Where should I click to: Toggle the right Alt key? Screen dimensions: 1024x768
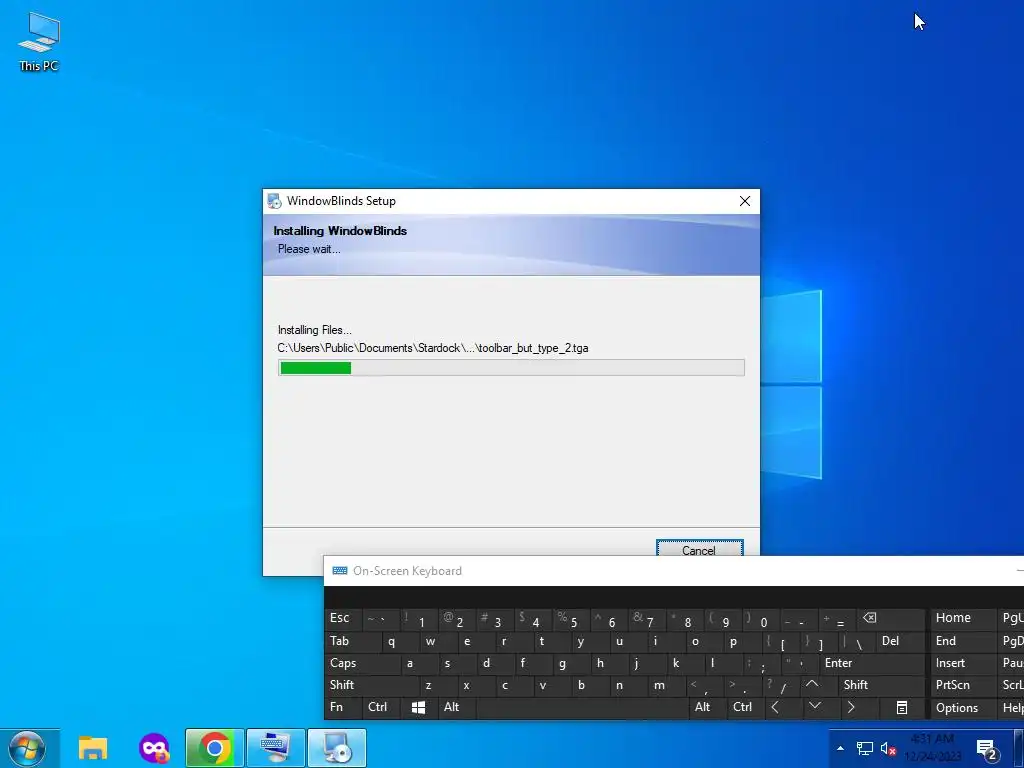[708, 707]
